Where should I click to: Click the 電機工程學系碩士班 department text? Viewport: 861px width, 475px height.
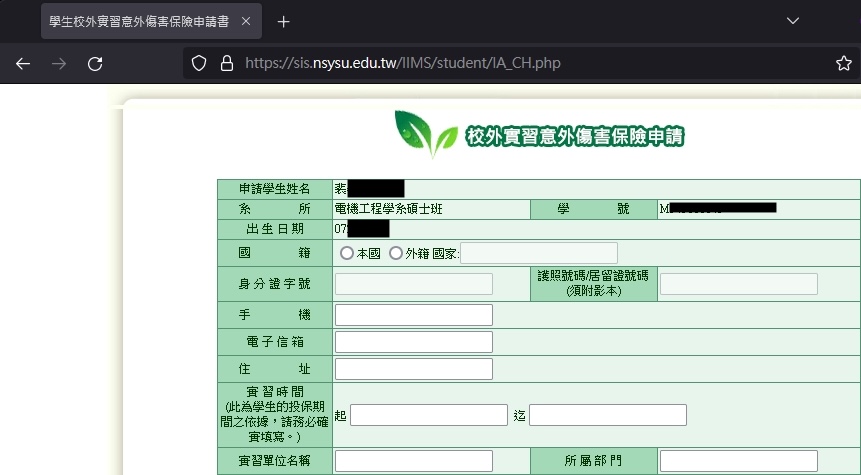click(x=388, y=209)
